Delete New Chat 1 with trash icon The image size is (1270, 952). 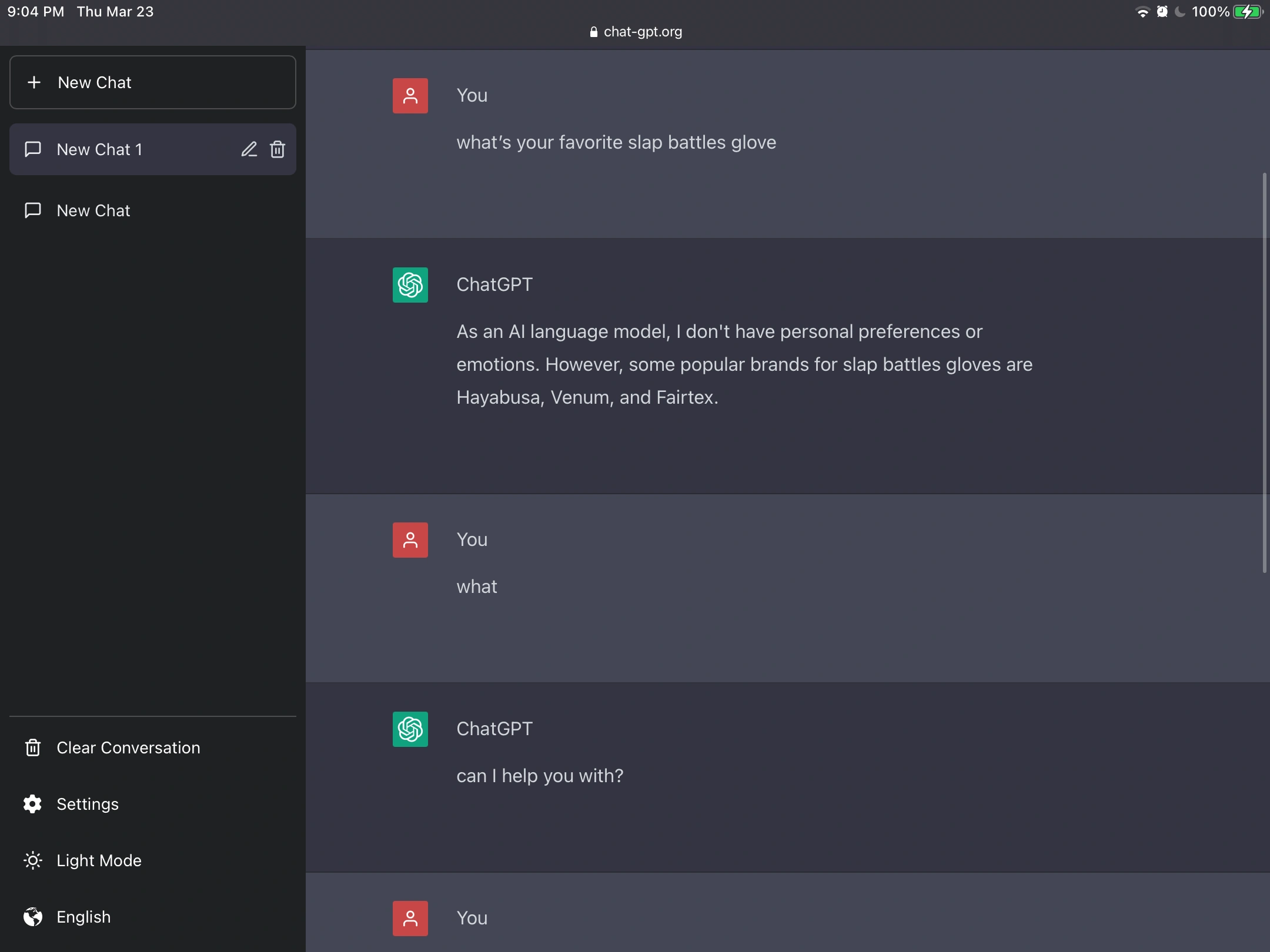[x=278, y=149]
